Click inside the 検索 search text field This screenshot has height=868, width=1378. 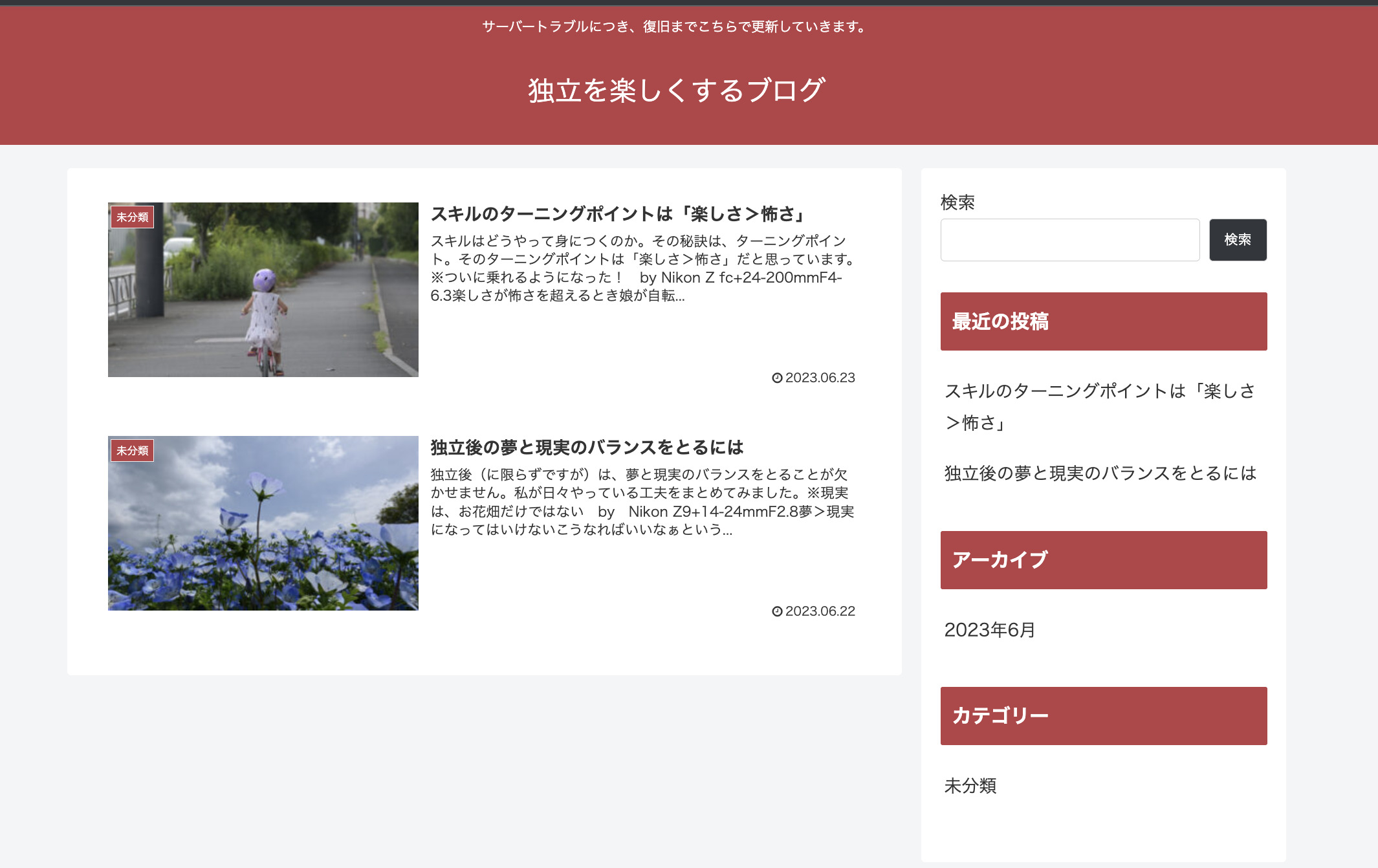1069,240
